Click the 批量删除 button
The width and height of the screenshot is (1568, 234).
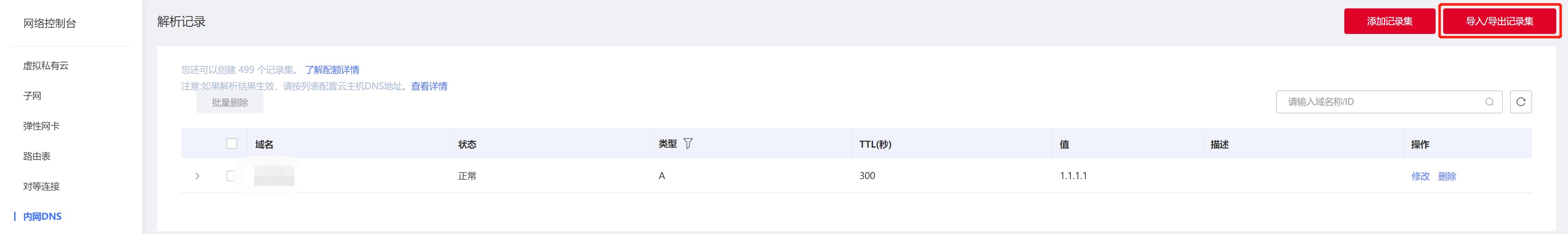[230, 102]
